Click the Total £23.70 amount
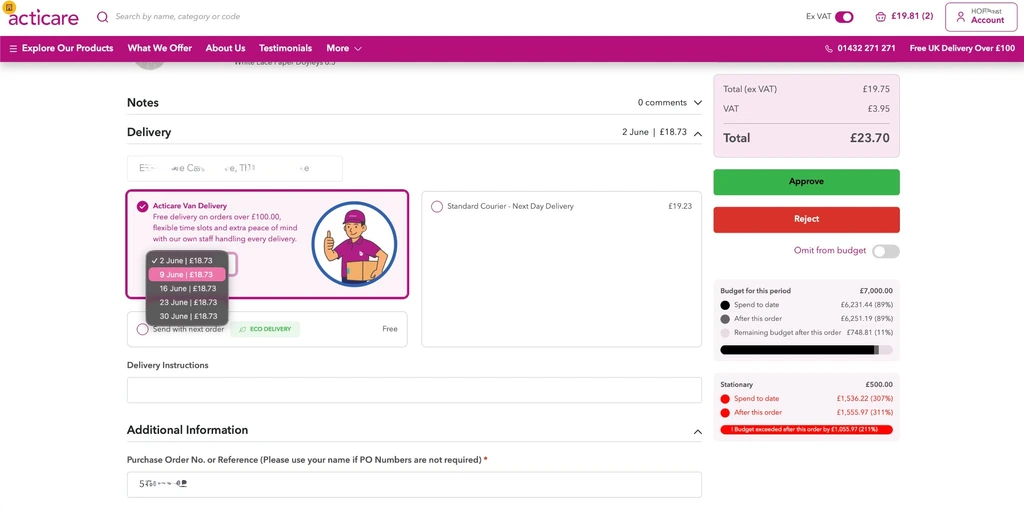Image resolution: width=1024 pixels, height=511 pixels. (869, 138)
